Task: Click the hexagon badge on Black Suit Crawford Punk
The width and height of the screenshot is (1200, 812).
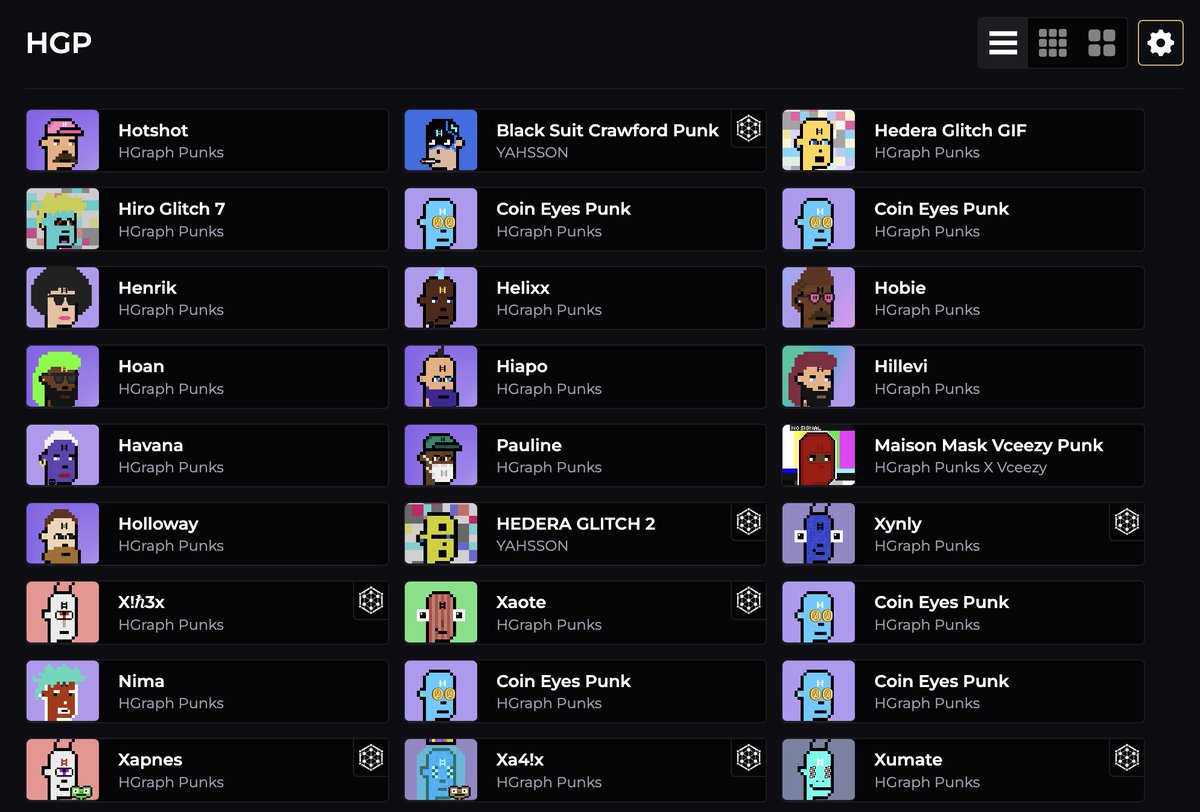Action: point(749,128)
